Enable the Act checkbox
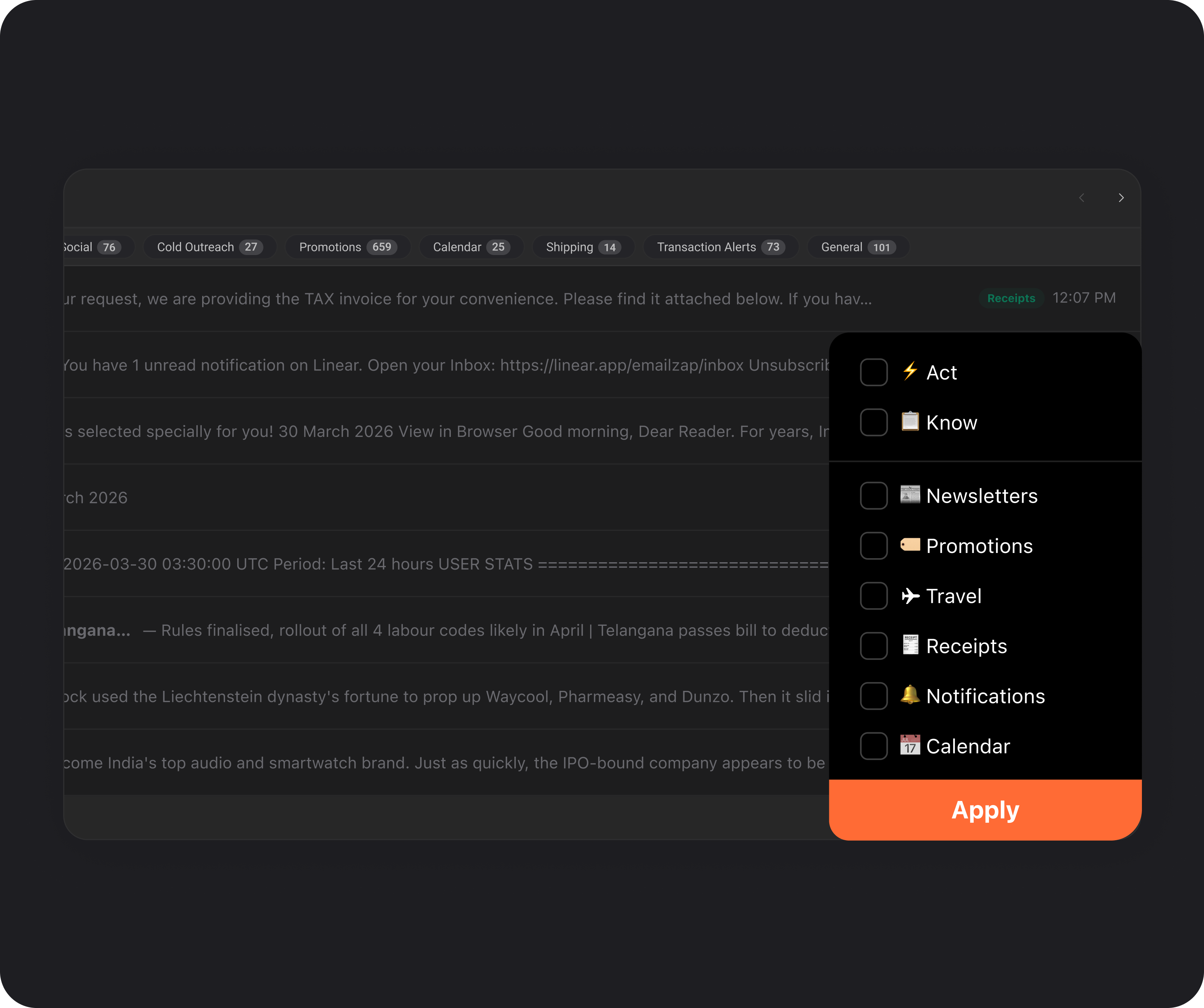Screen dimensions: 1204x1008 [x=873, y=372]
